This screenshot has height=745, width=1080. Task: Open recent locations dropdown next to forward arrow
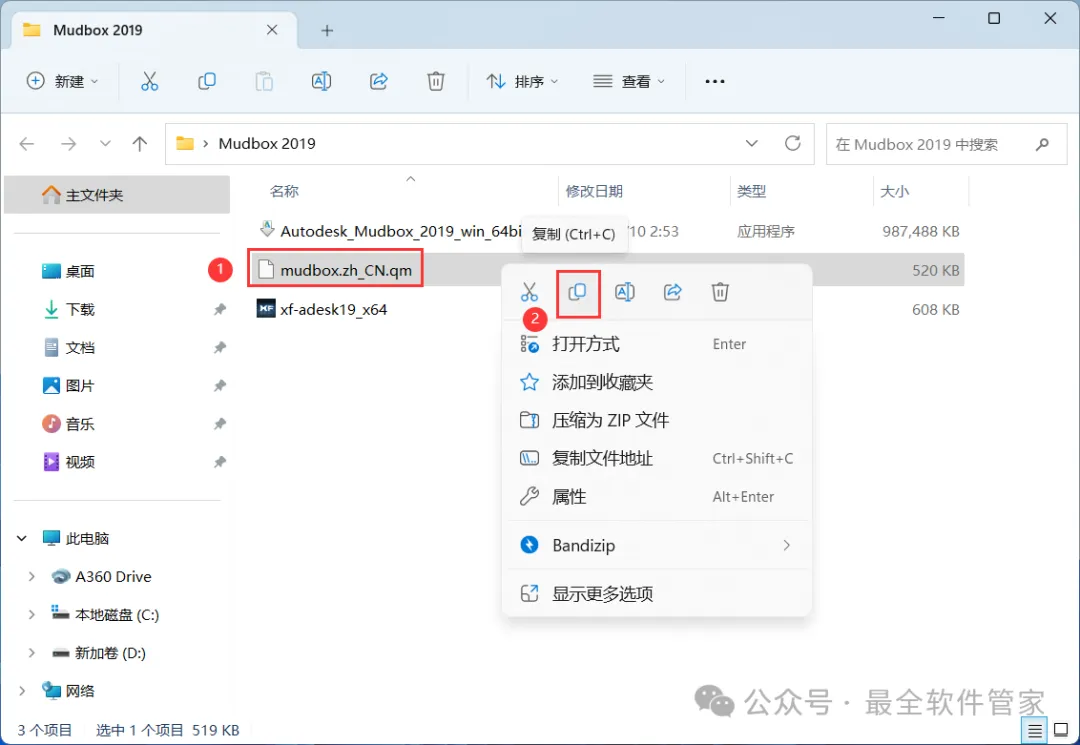click(105, 144)
